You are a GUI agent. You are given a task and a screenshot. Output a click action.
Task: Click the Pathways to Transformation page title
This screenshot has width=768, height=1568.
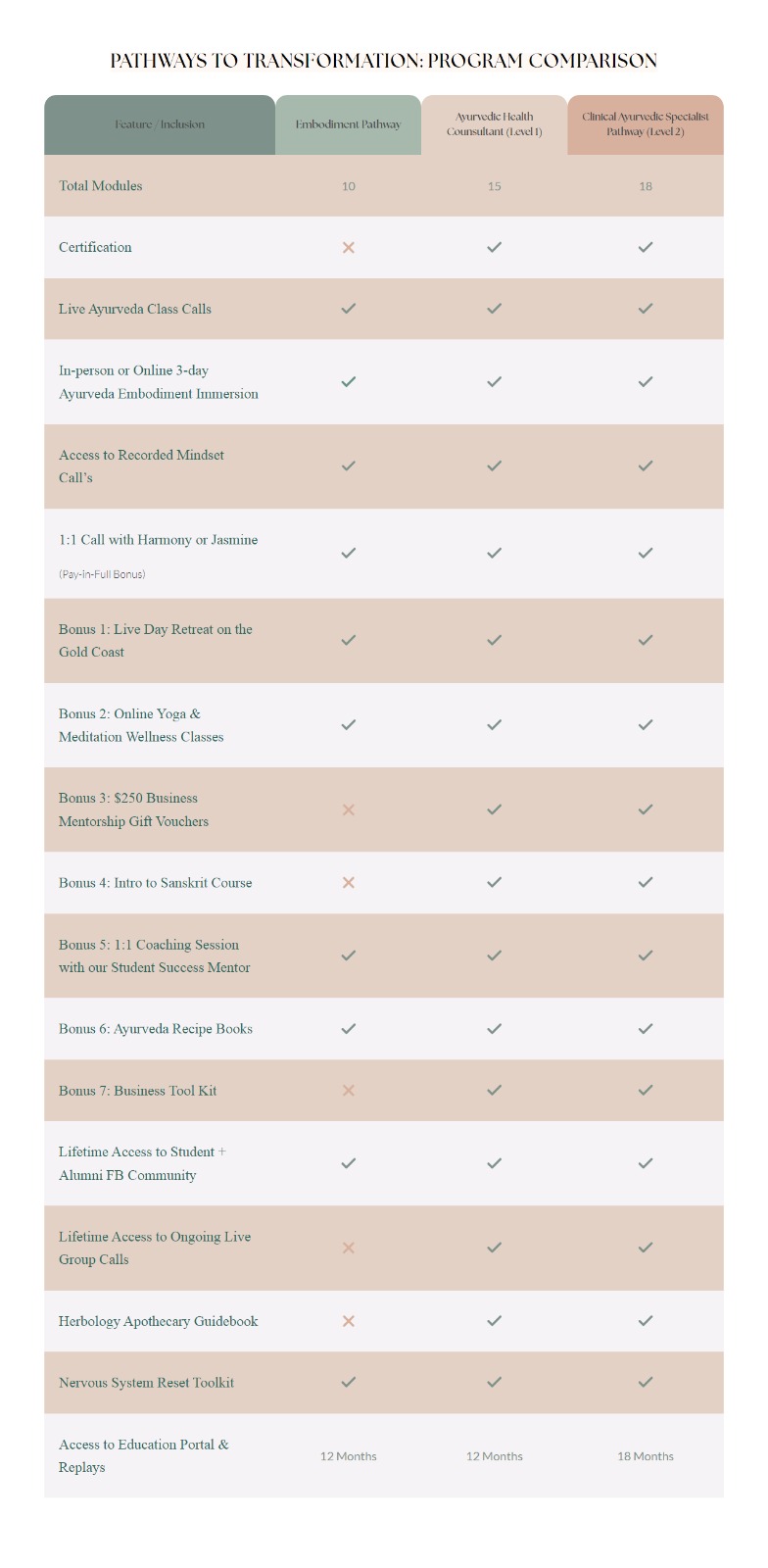coord(384,61)
